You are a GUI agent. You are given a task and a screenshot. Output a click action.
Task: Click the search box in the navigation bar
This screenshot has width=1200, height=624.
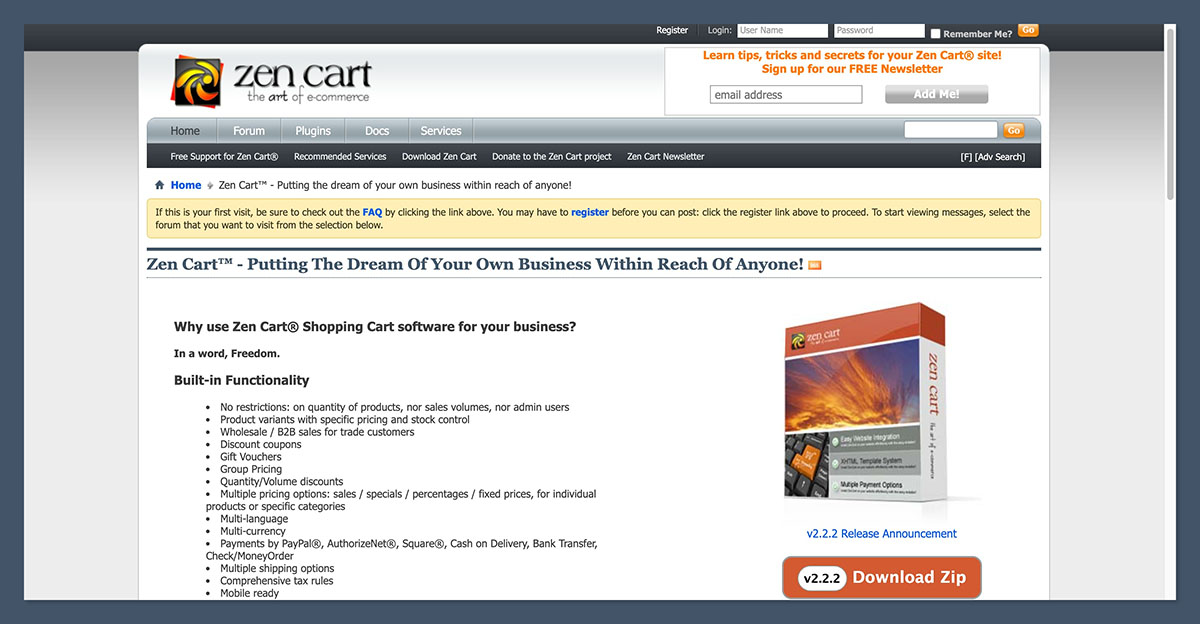(951, 130)
